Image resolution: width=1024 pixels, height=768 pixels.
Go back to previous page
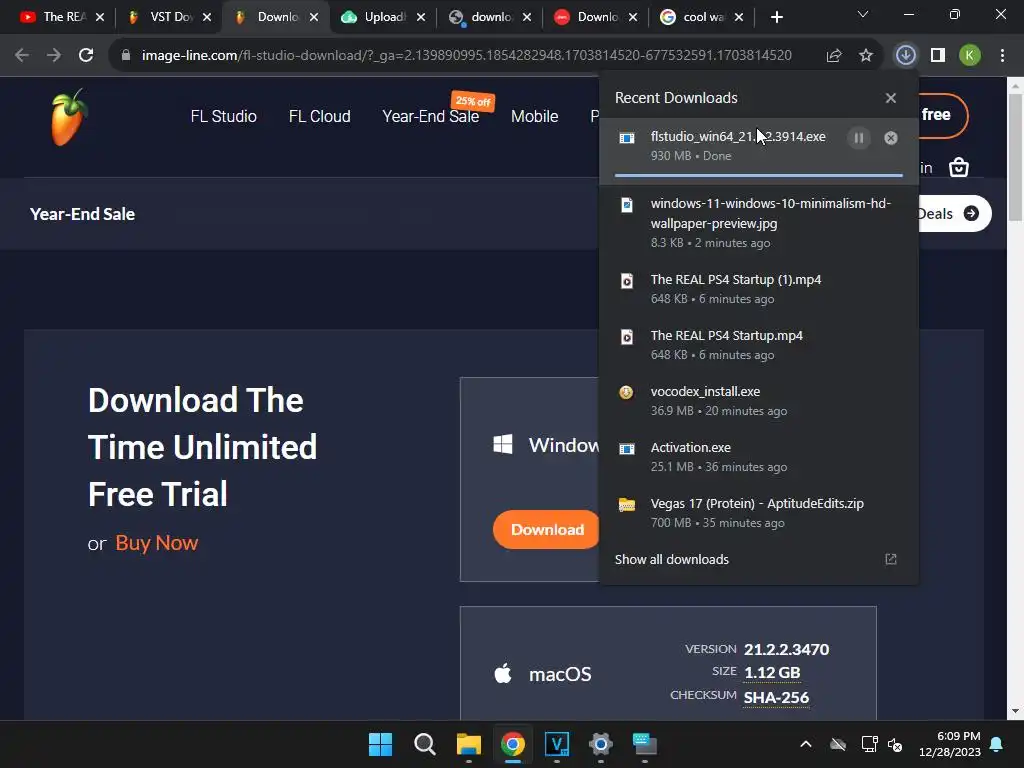coord(22,55)
